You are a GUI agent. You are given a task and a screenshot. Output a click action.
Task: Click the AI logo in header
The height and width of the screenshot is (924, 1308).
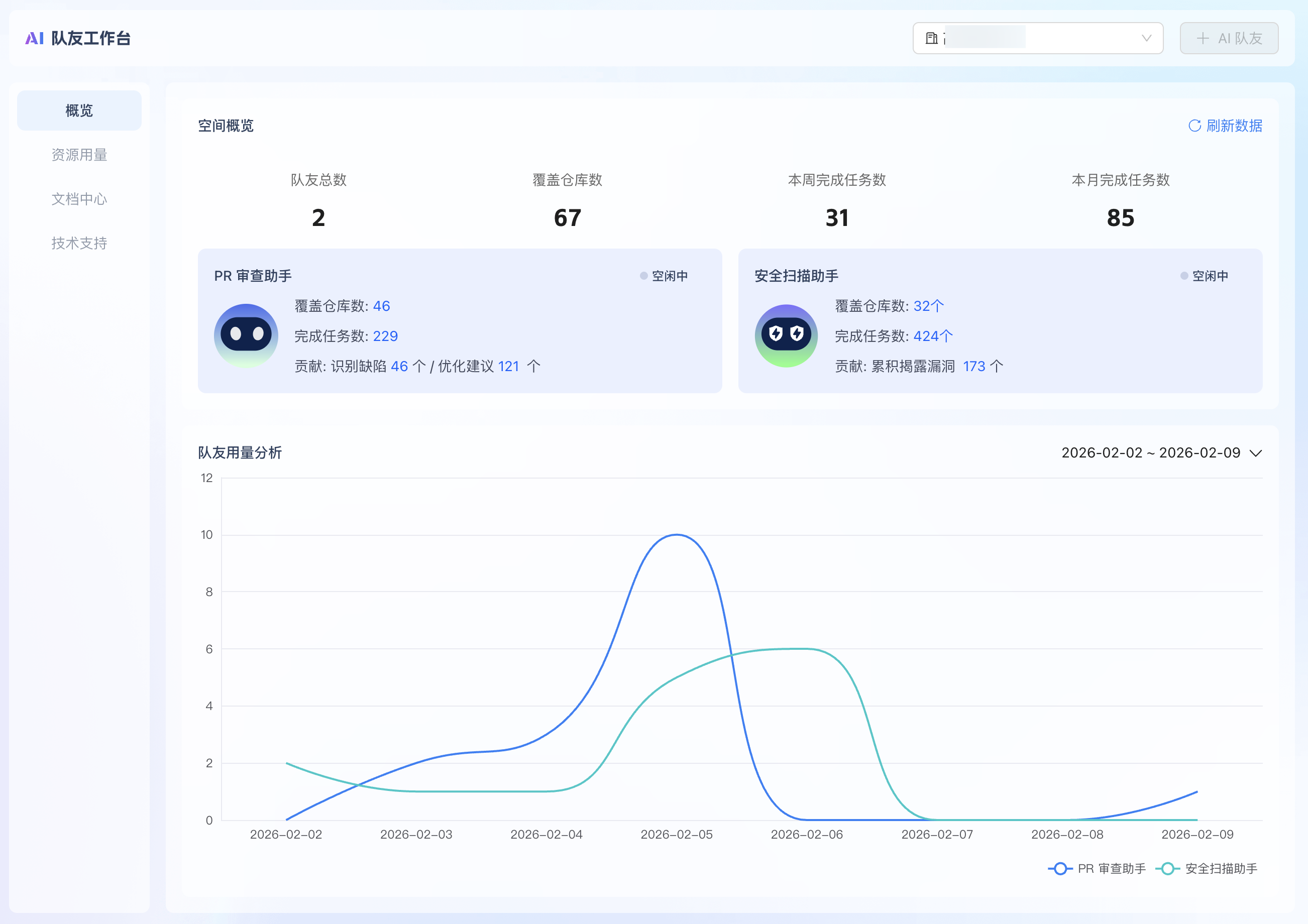34,38
